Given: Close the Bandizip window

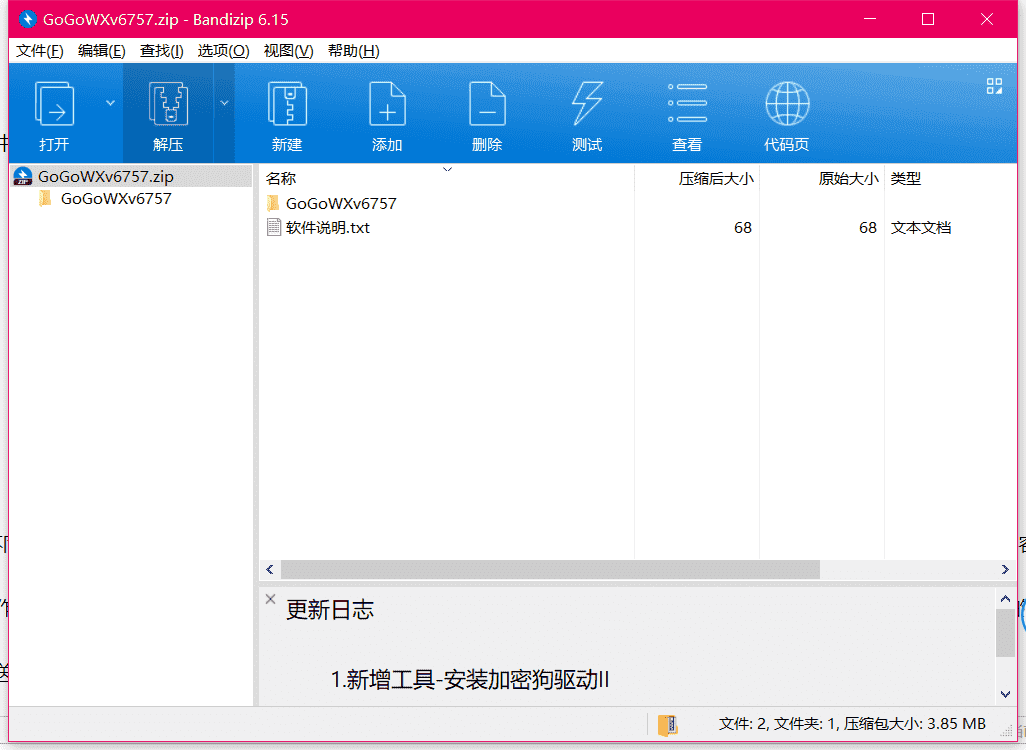Looking at the screenshot, I should [x=987, y=19].
